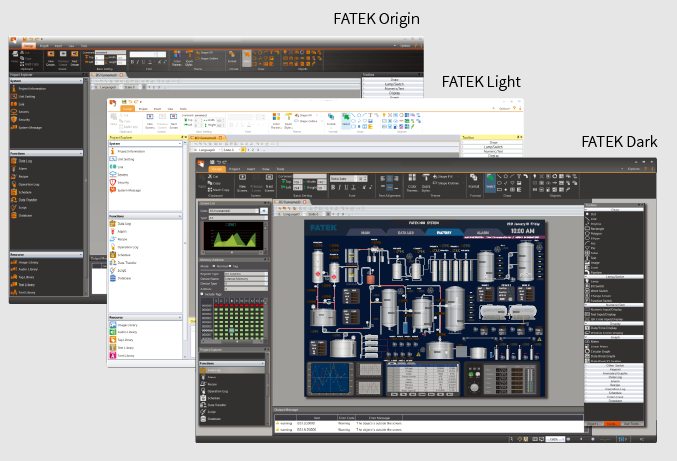
Task: Pick Image tool in Dark Toolbox panel
Action: 593,263
